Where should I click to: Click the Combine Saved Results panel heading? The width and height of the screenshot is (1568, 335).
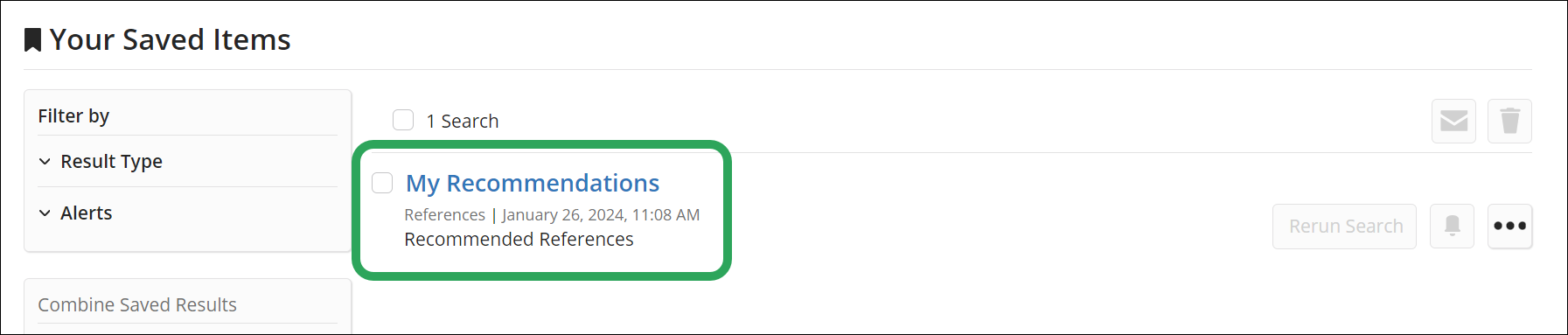pos(137,304)
